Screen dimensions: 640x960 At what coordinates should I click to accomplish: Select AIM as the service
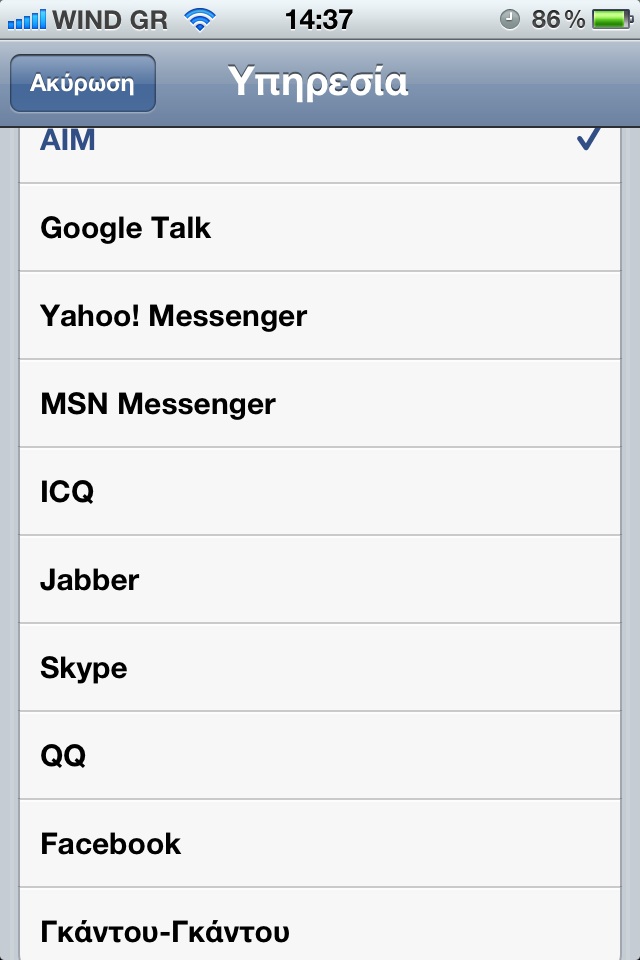[x=320, y=156]
